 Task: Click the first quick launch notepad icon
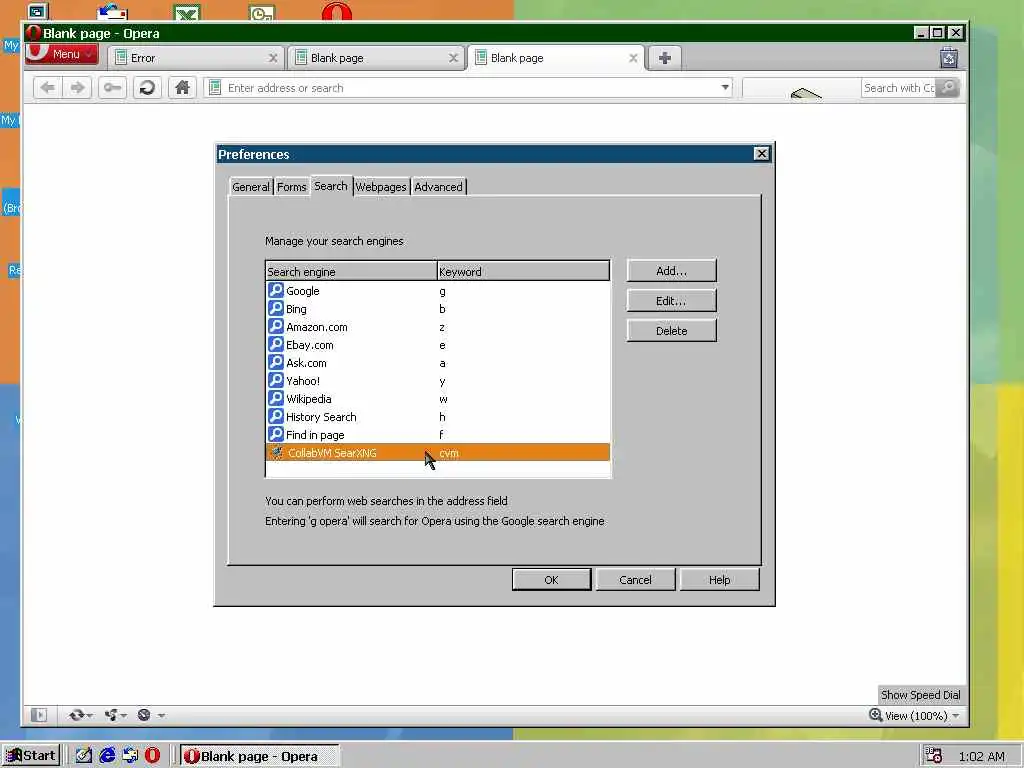84,756
